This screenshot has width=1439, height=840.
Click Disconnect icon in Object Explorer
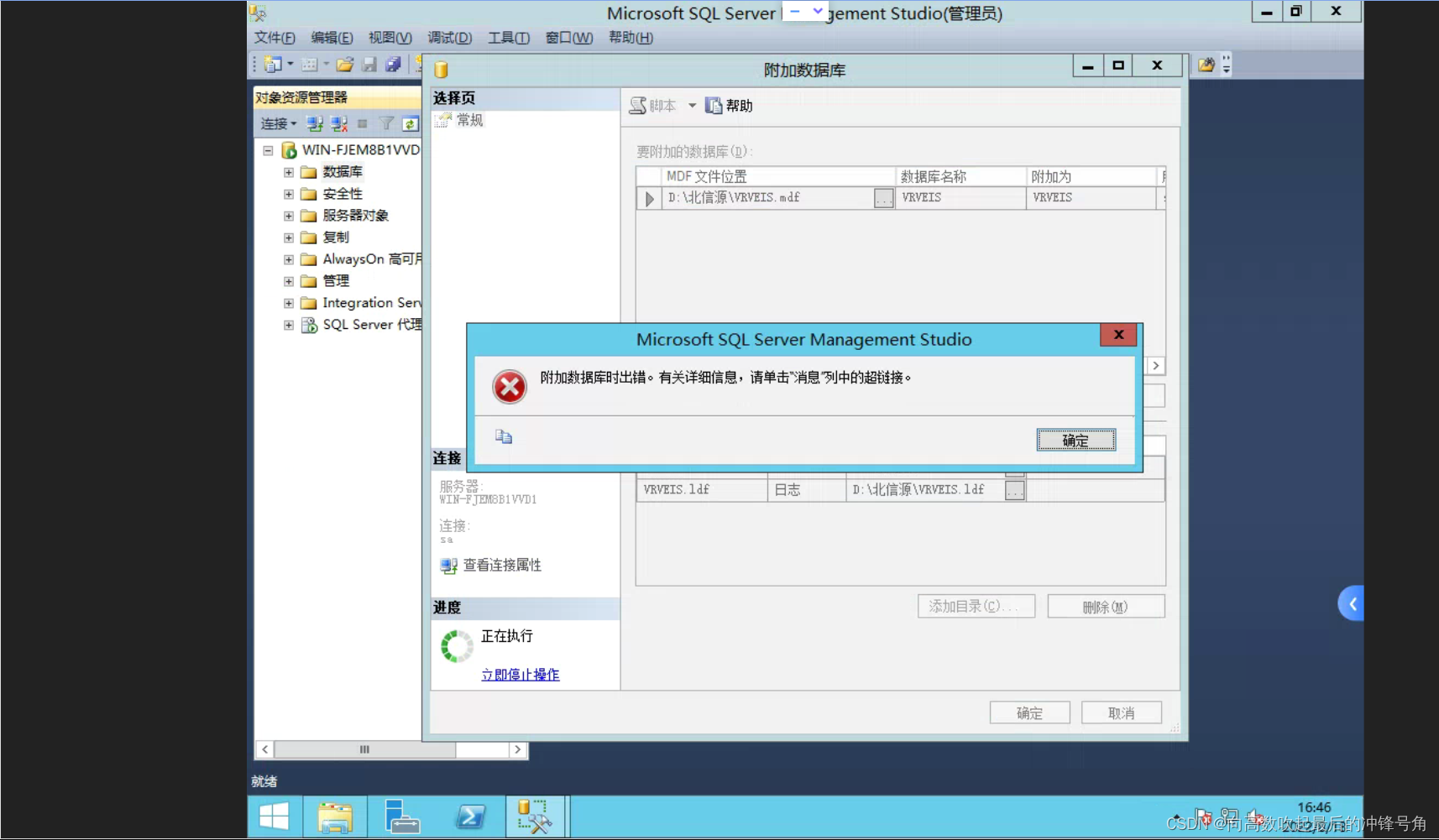pyautogui.click(x=338, y=124)
